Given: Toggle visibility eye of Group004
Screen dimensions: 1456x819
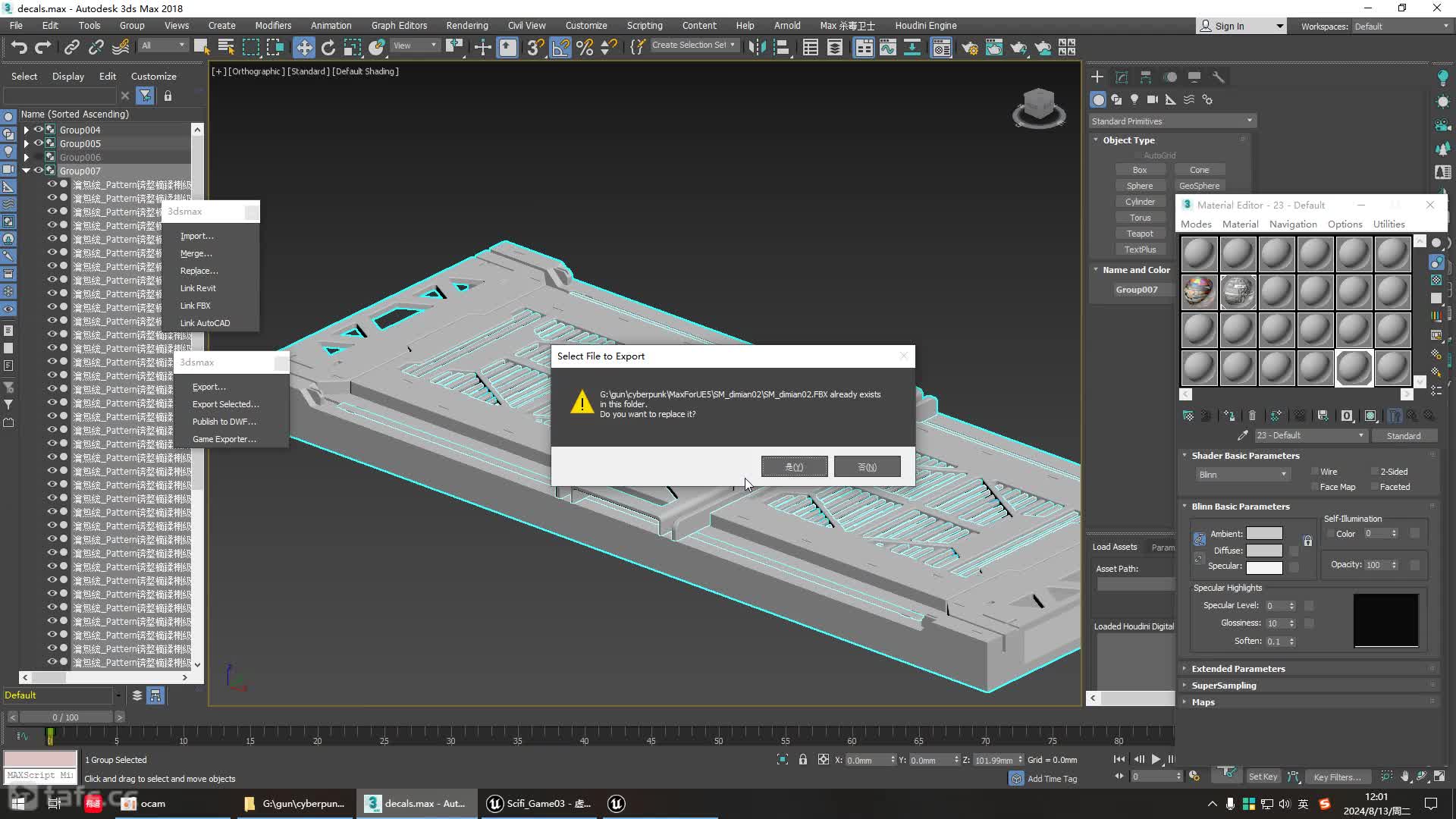Looking at the screenshot, I should point(38,130).
